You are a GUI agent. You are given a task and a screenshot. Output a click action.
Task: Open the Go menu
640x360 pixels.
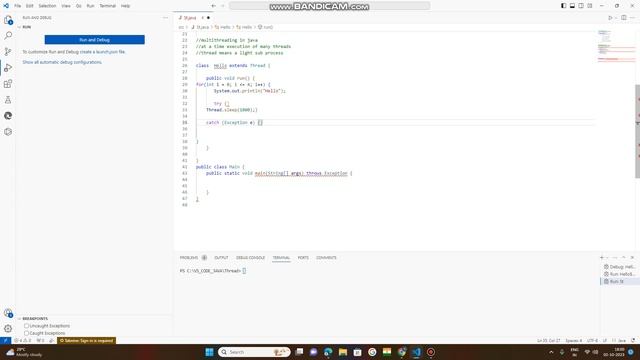coord(78,6)
